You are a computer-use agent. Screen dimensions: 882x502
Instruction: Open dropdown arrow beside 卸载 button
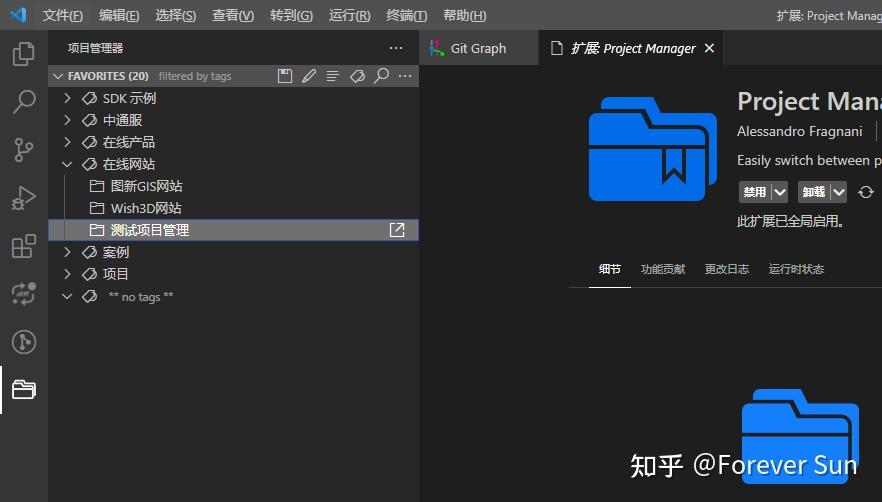coord(839,192)
